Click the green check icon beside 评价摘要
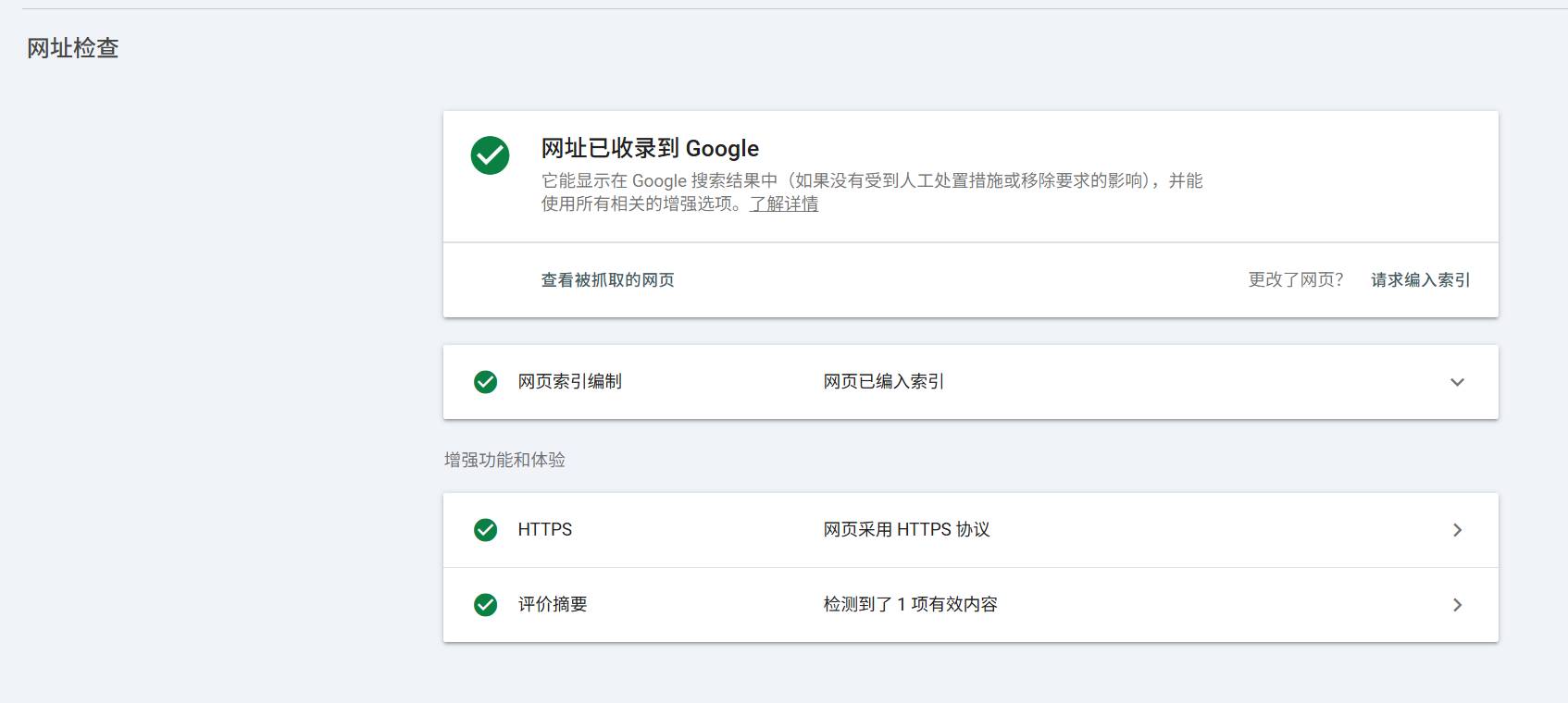Screen dimensions: 1568x703 [x=485, y=605]
